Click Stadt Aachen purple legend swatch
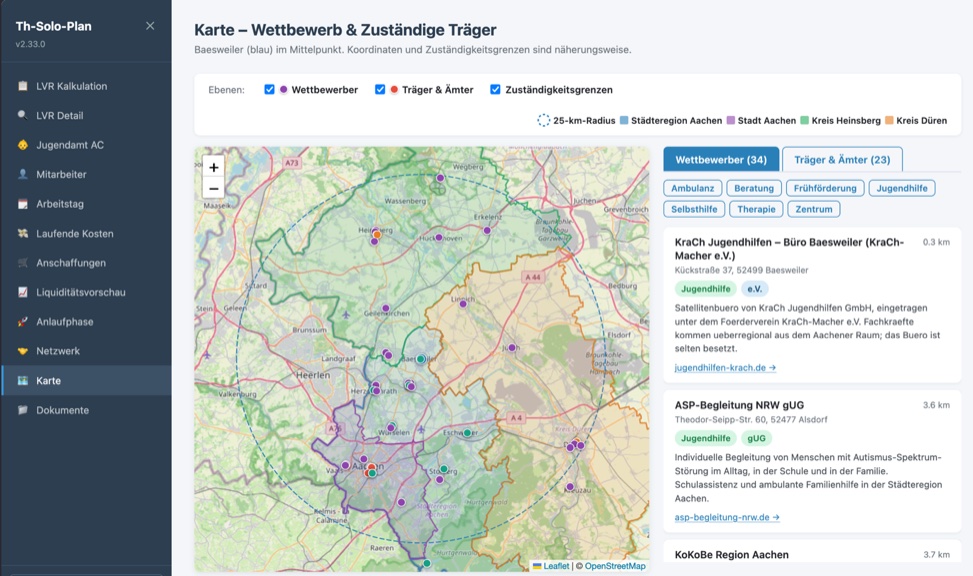 731,120
